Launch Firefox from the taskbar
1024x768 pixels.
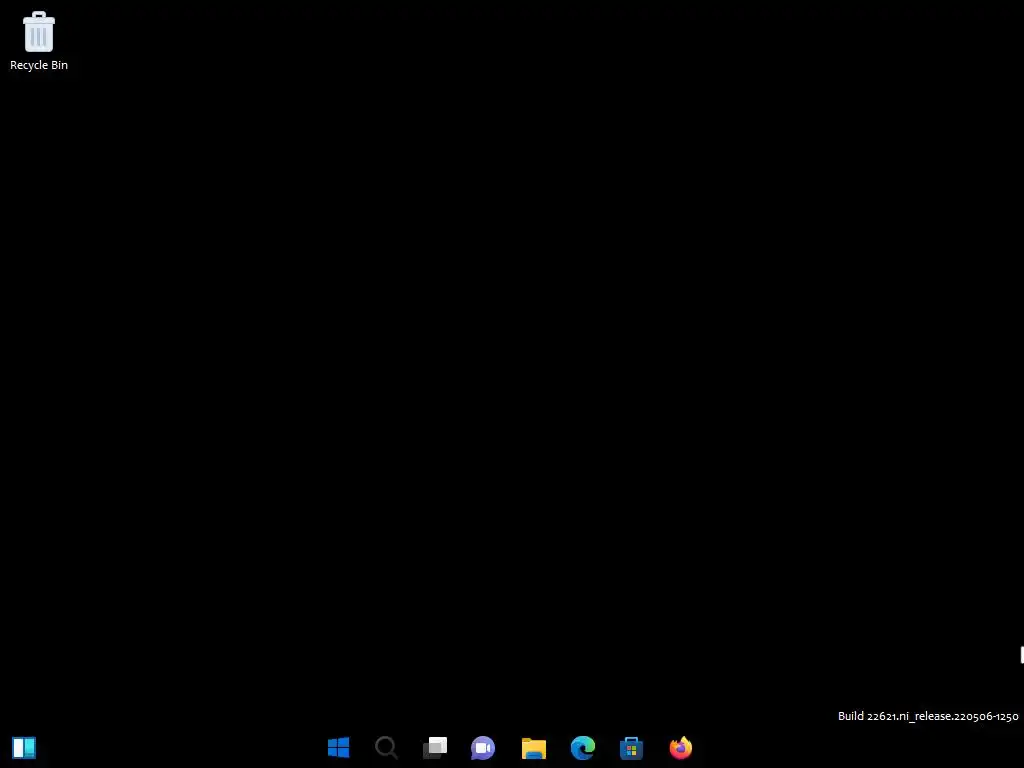tap(680, 748)
